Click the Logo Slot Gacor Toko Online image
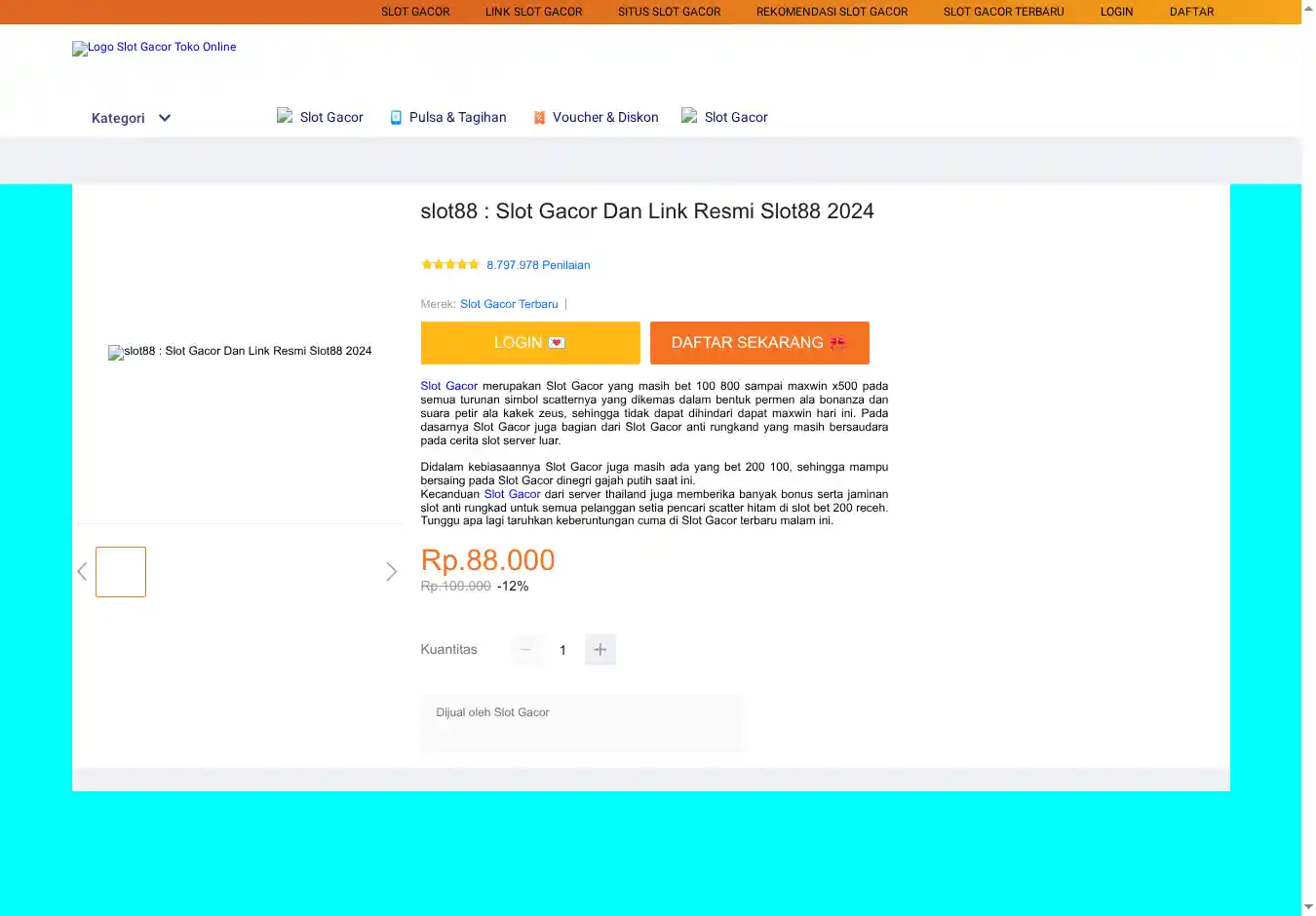The width and height of the screenshot is (1316, 916). click(x=154, y=48)
